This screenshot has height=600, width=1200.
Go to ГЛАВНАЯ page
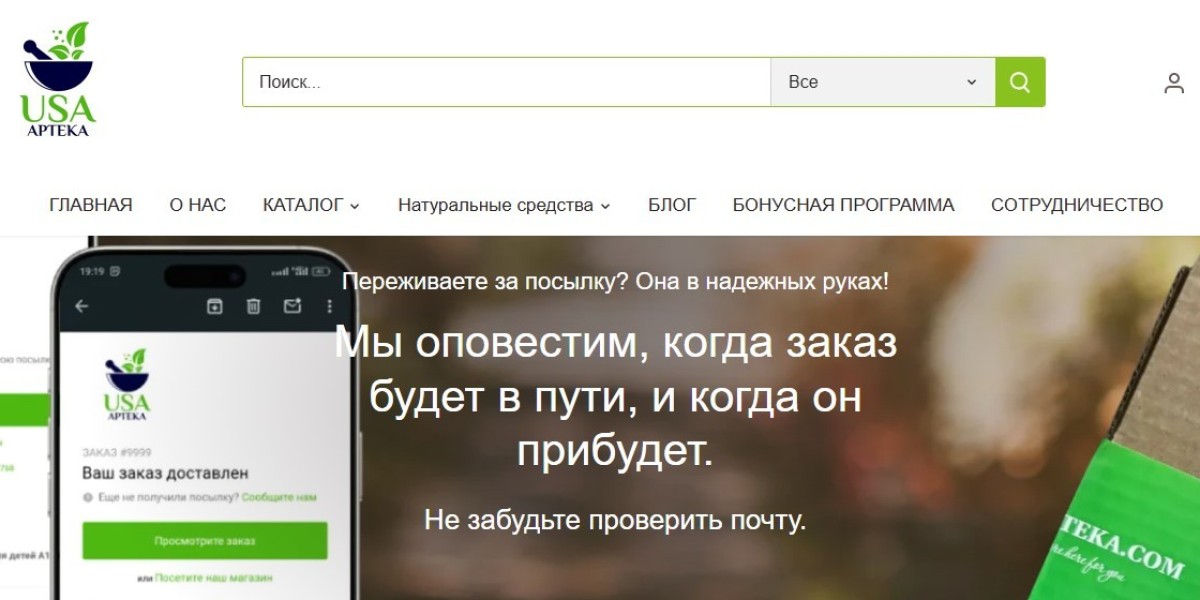click(x=91, y=205)
